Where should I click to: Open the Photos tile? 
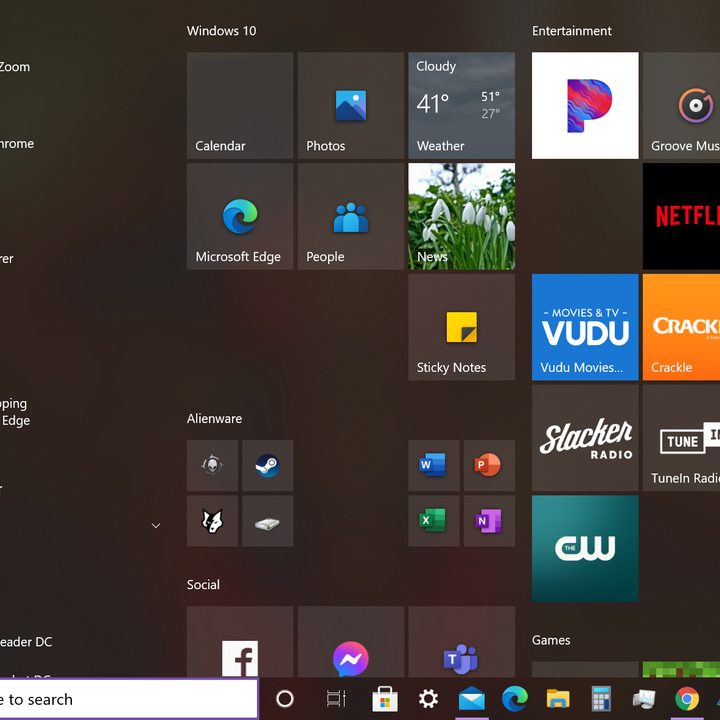click(350, 105)
